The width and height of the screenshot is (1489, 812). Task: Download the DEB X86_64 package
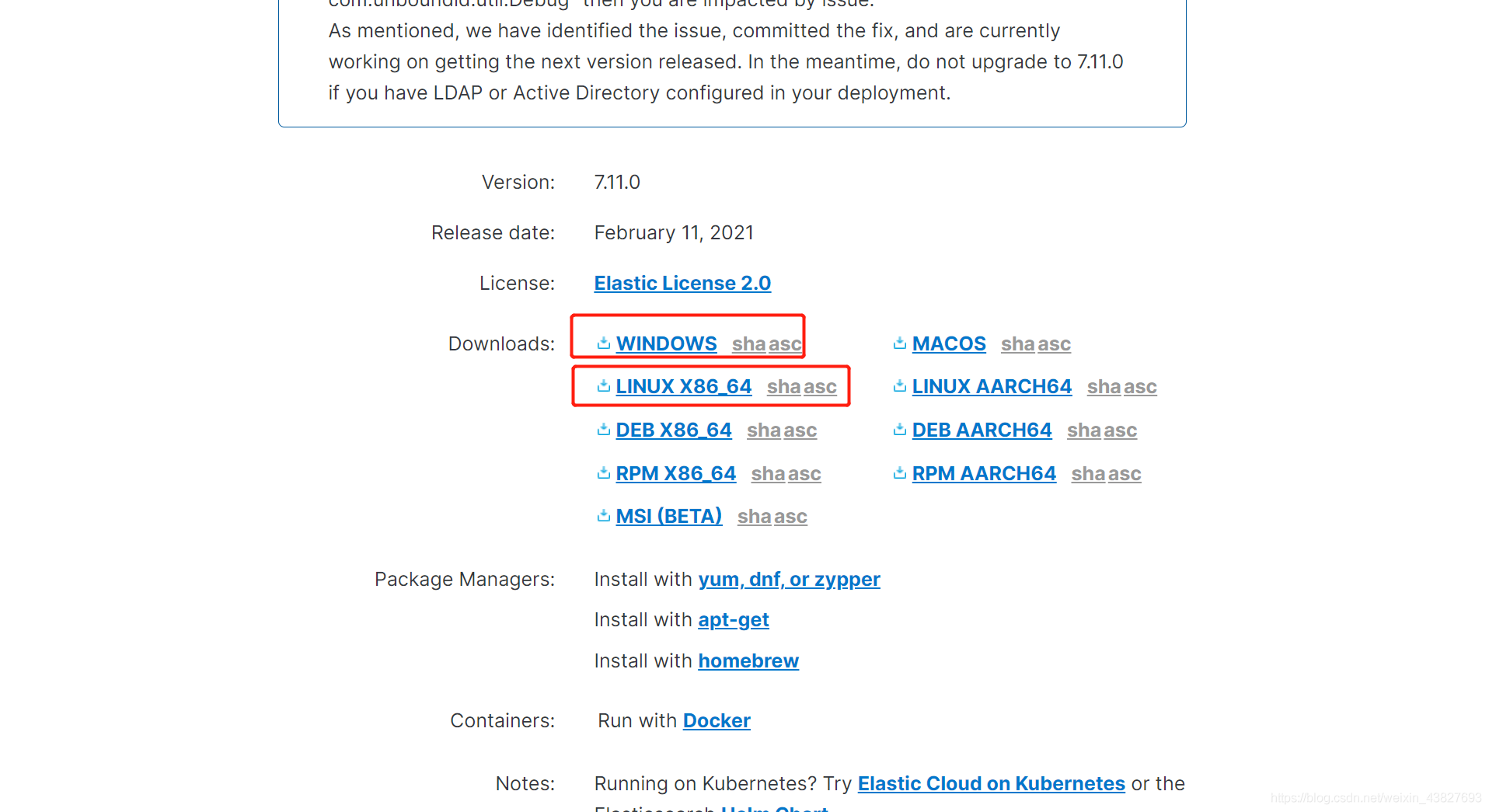coord(674,430)
